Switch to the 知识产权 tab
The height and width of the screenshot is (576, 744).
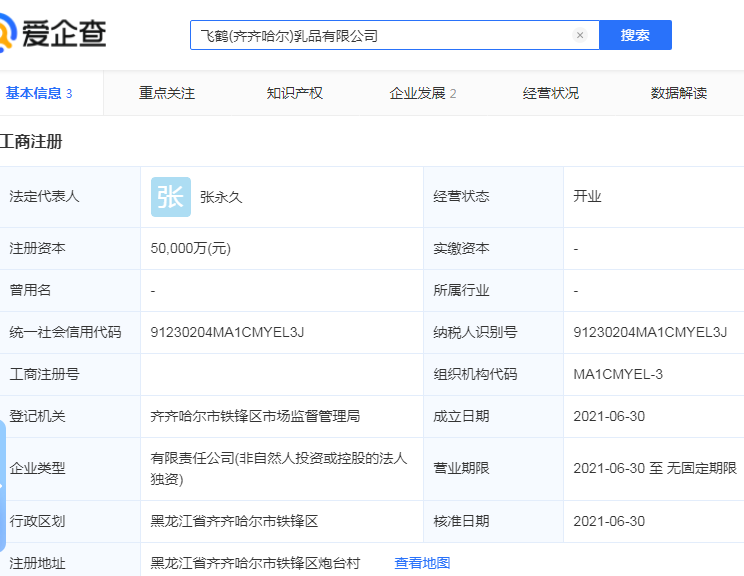pos(295,93)
